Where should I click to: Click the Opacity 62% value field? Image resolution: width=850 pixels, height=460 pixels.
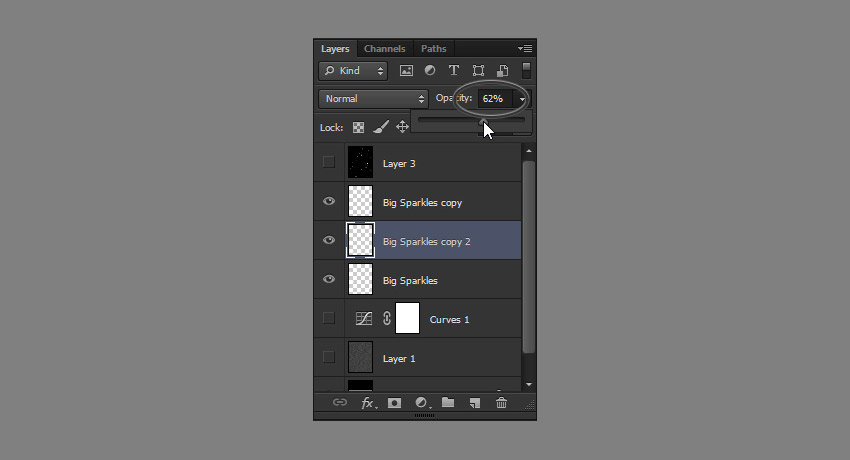click(494, 99)
